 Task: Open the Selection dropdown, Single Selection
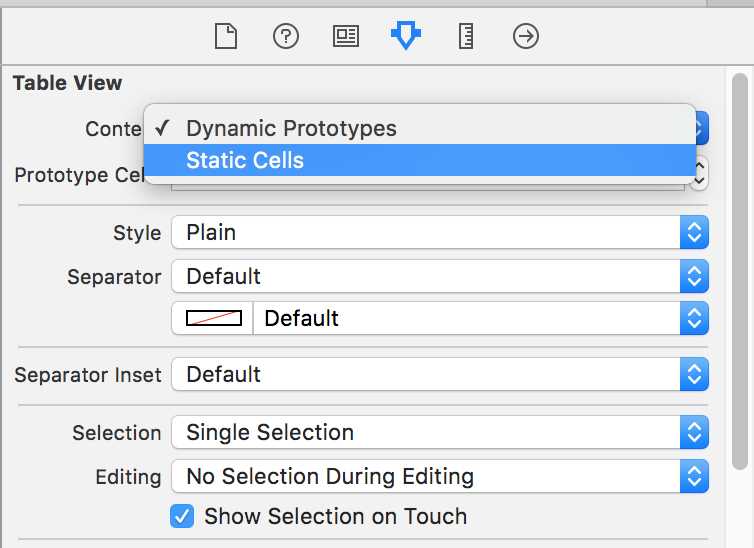point(440,432)
